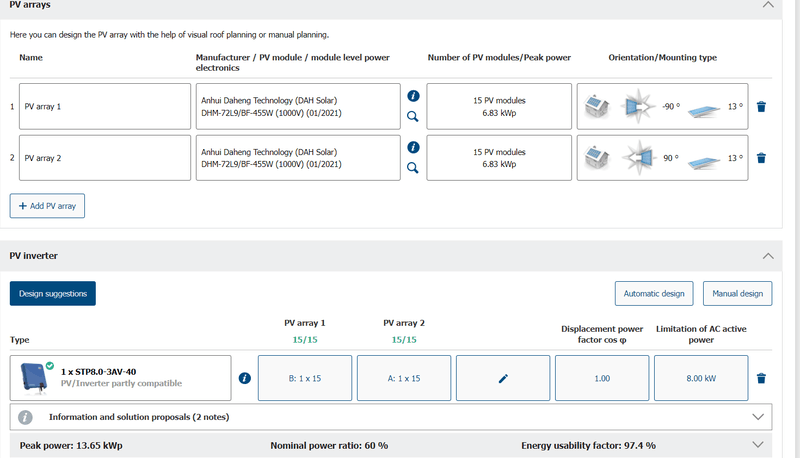800x458 pixels.
Task: Click the house roof icon of PV array 2
Action: 596,158
